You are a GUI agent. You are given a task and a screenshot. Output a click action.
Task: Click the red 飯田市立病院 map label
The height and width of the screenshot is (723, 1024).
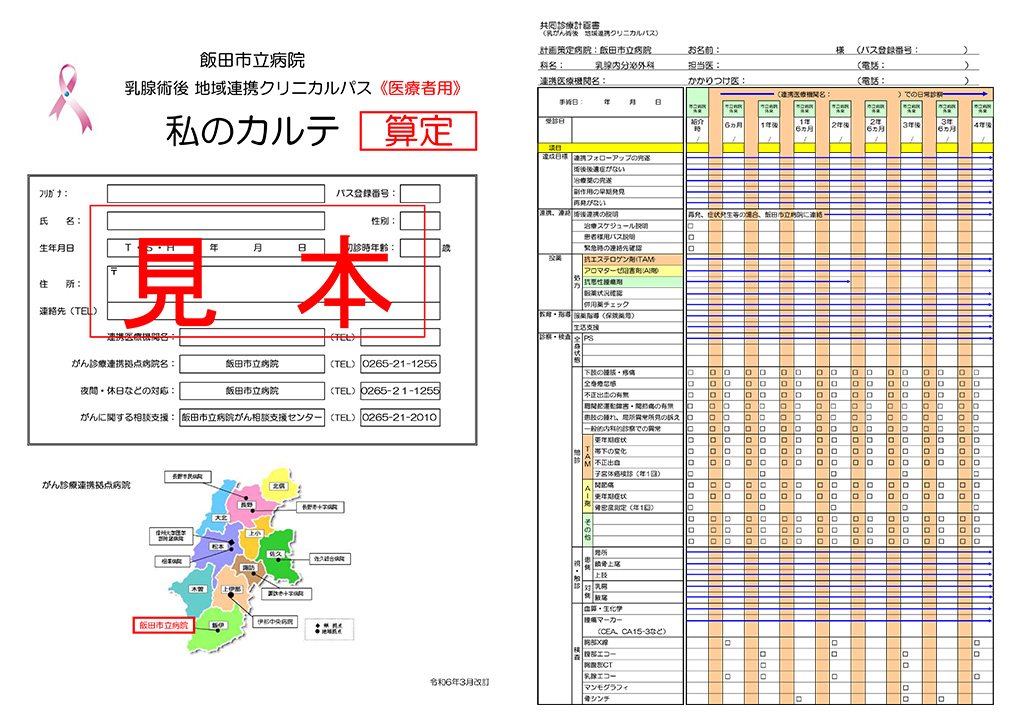(x=163, y=625)
